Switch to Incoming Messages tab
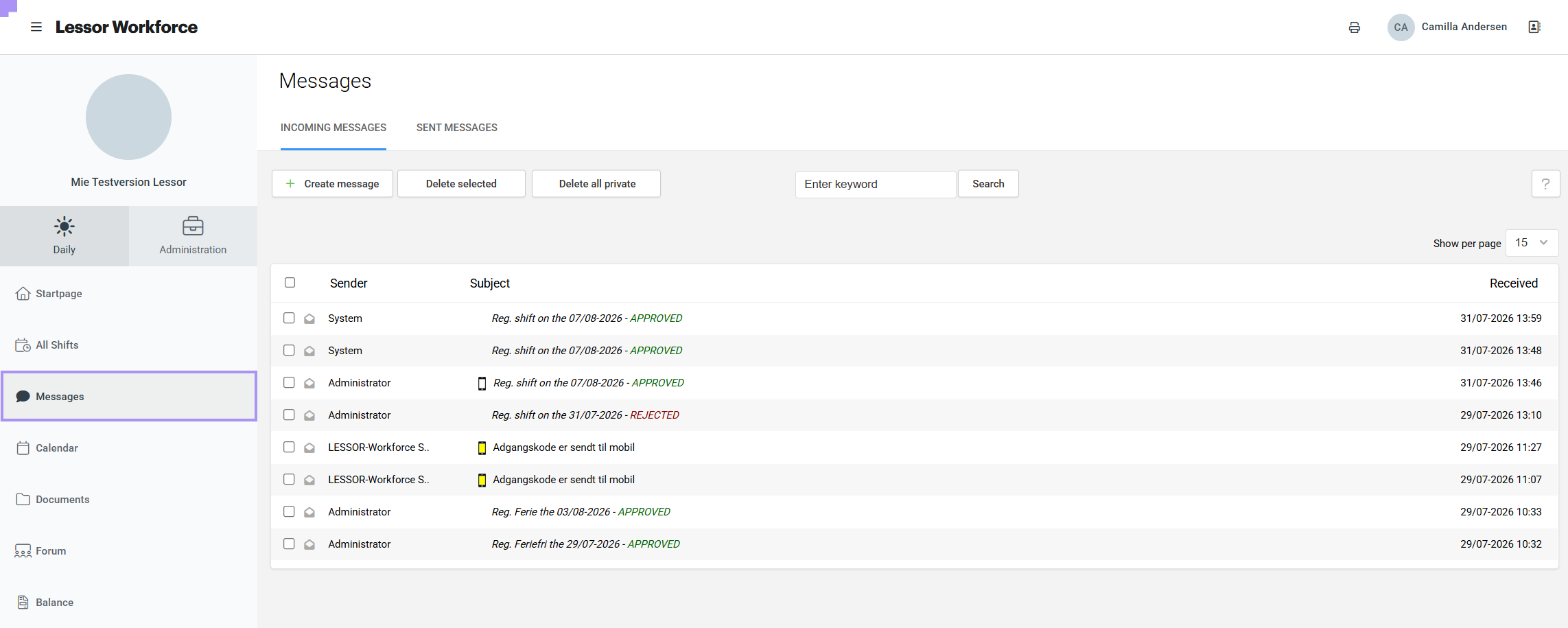Screen dimensions: 1568x628 tap(334, 128)
